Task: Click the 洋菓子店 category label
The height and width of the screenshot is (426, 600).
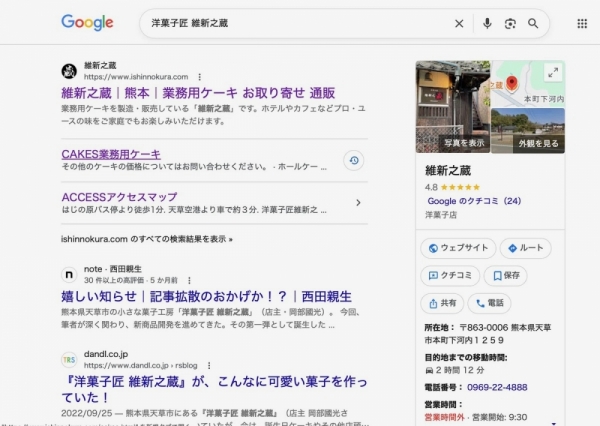Action: click(x=441, y=215)
